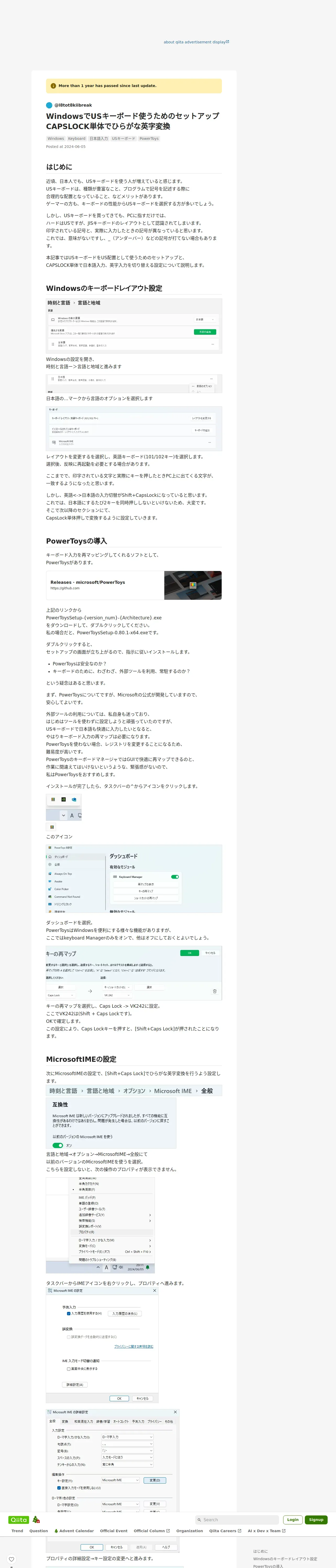This screenshot has height=1568, width=336.
Task: Open the テンキーからの入力 combo box
Action: 127,1465
